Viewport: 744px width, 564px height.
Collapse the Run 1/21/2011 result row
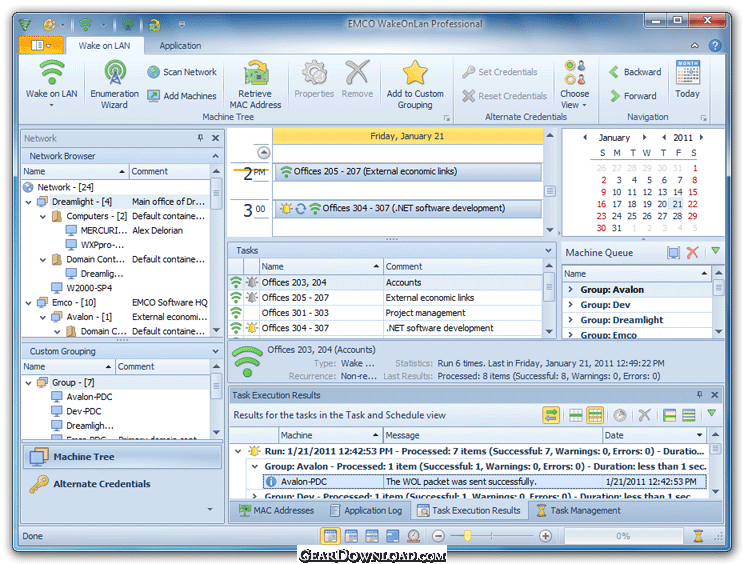pyautogui.click(x=238, y=451)
